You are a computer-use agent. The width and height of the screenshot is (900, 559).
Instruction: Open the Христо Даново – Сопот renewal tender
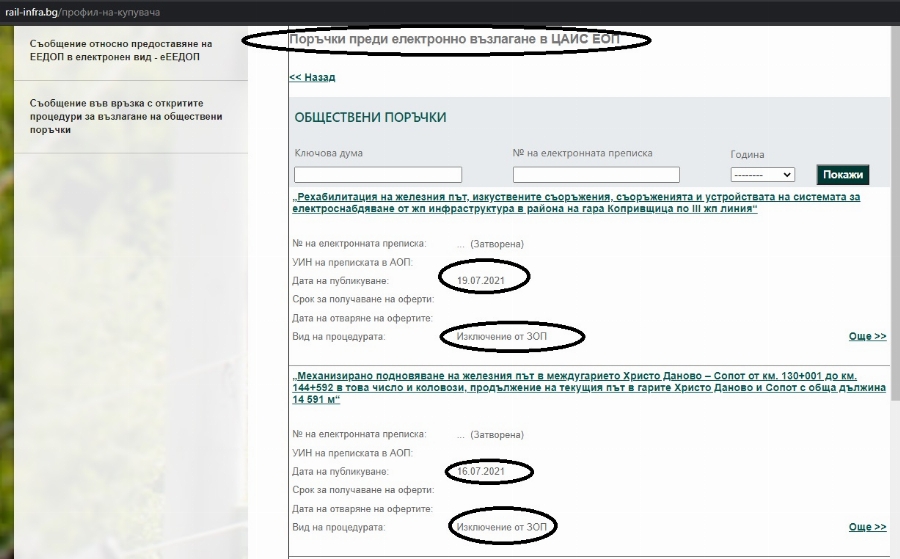point(588,386)
